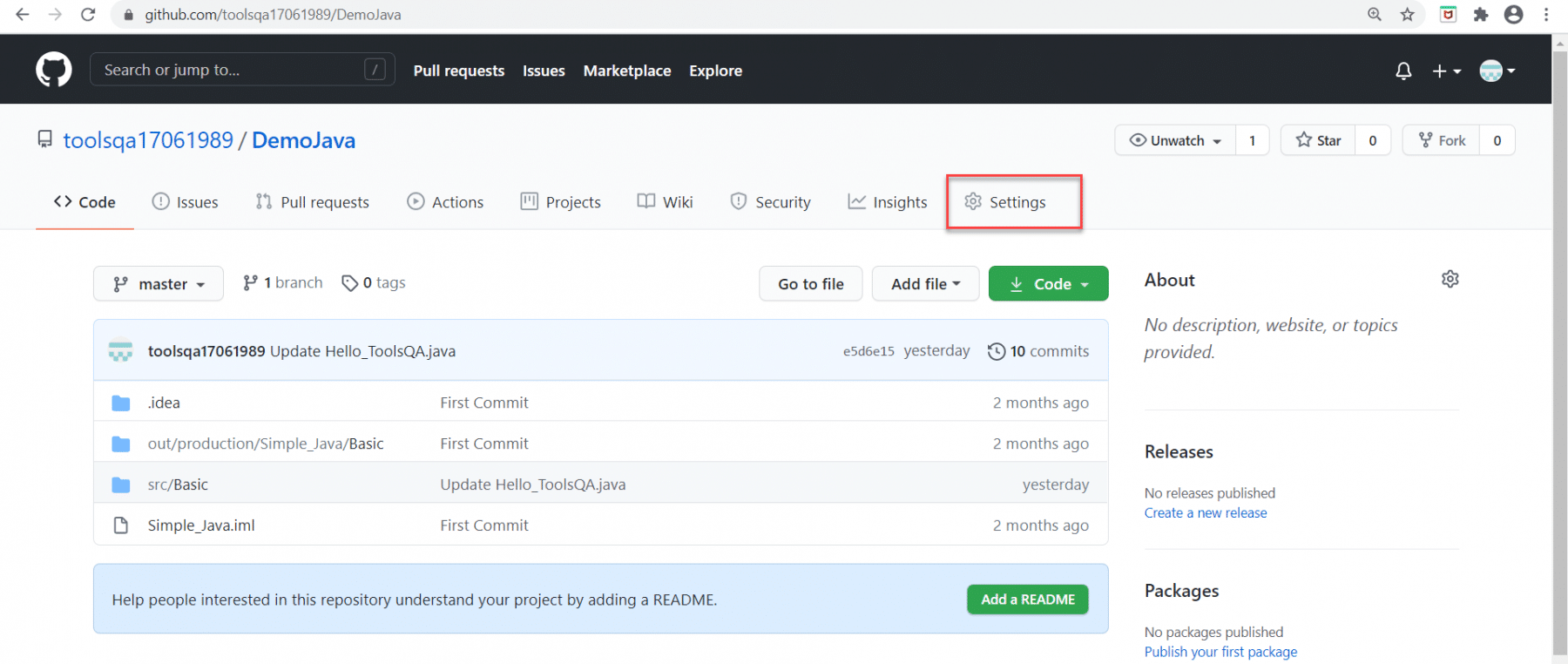Open the plus create-new menu
The image size is (1568, 664).
tap(1447, 71)
